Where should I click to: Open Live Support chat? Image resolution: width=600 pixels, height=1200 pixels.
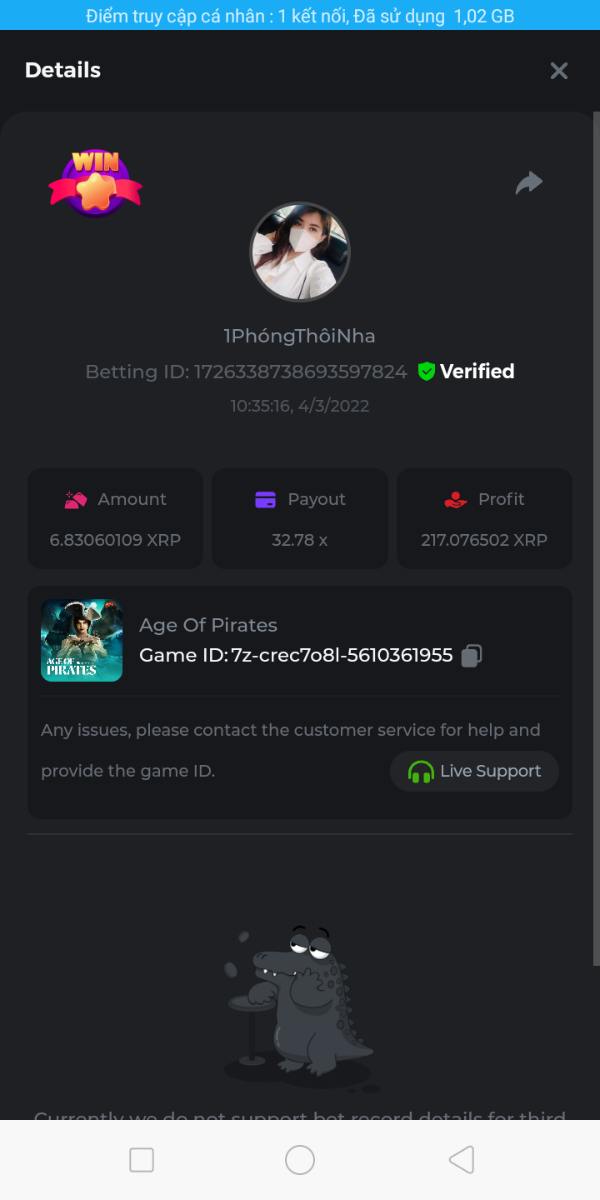[x=475, y=771]
